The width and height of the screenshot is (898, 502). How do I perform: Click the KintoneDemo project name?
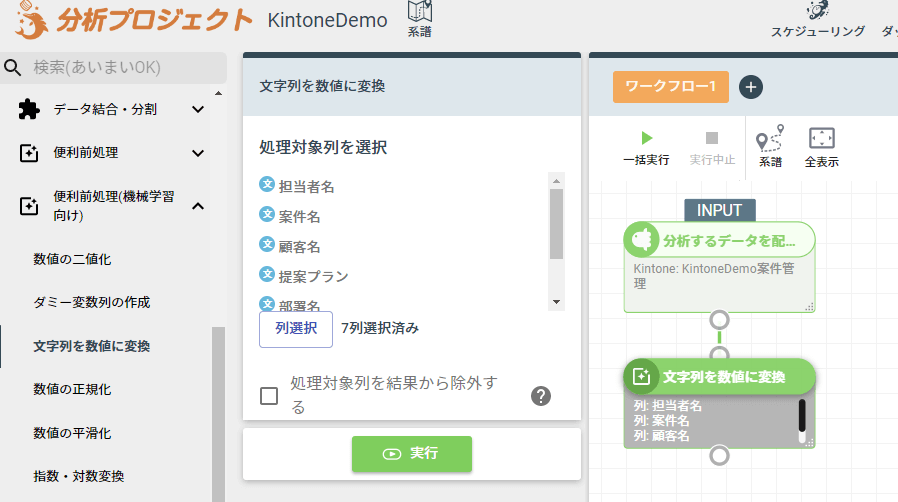coord(328,20)
